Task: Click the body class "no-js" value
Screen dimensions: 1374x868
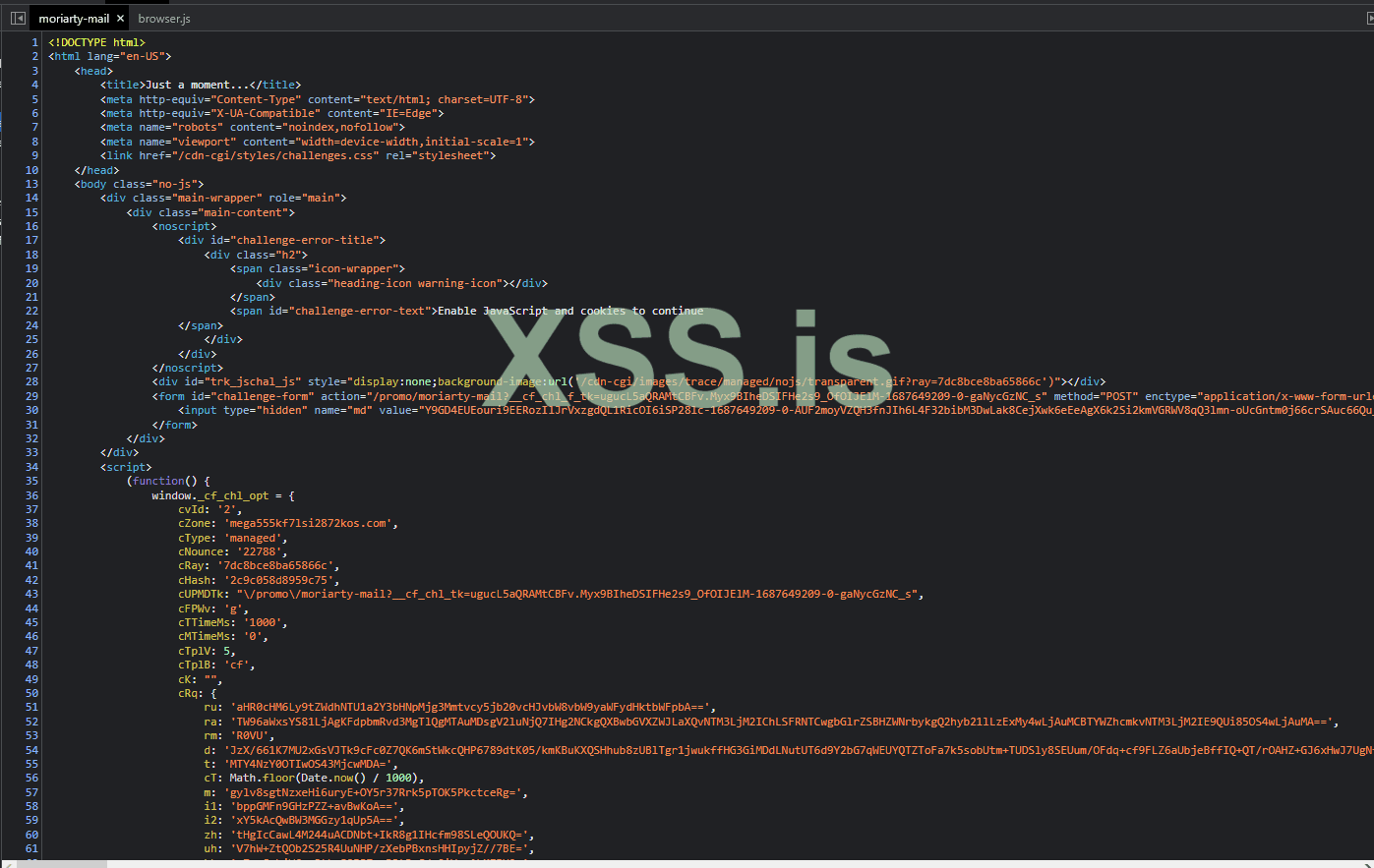Action: coord(175,184)
